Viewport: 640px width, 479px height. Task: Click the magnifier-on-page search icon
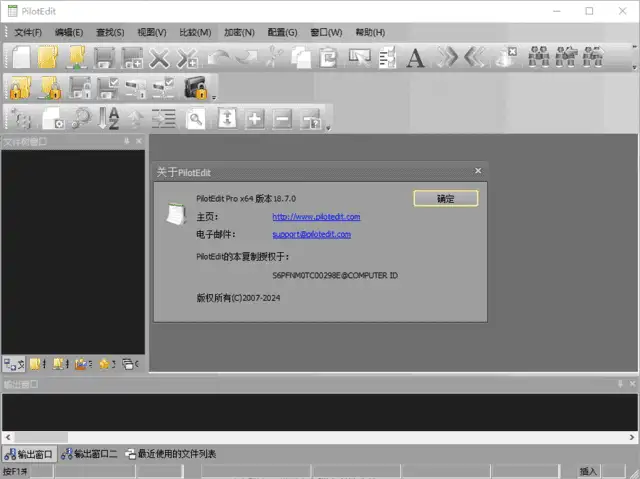[x=196, y=119]
